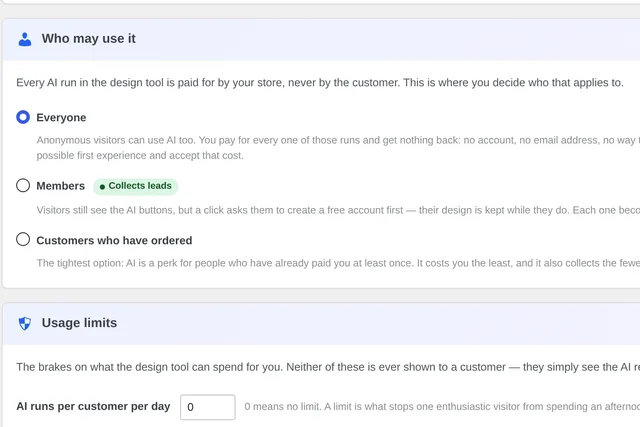Choose Customers who have ordered radio
Viewport: 640px width, 427px height.
coord(23,239)
